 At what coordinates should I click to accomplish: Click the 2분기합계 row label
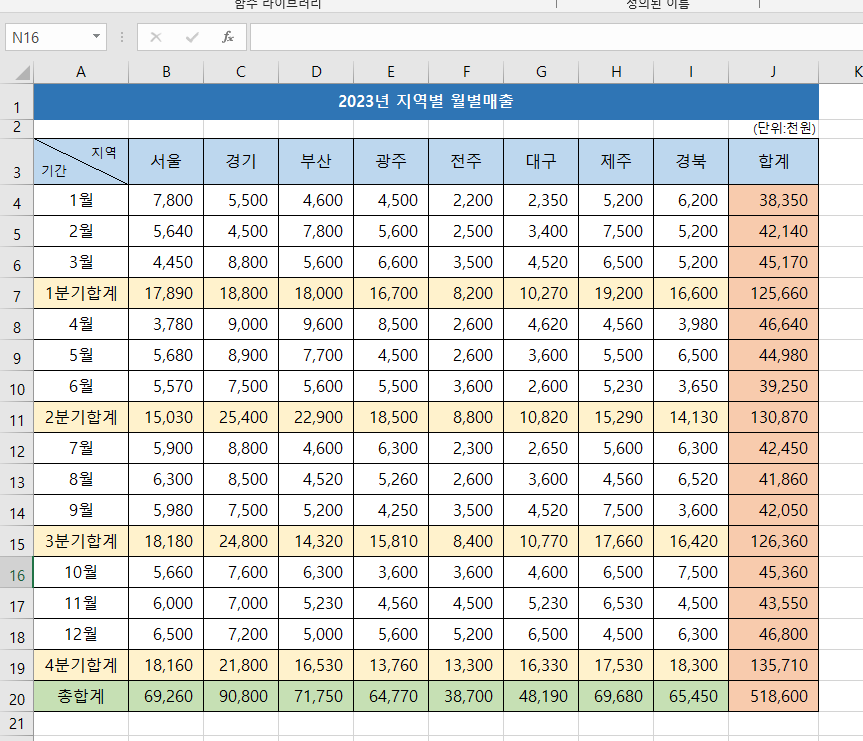coord(81,417)
